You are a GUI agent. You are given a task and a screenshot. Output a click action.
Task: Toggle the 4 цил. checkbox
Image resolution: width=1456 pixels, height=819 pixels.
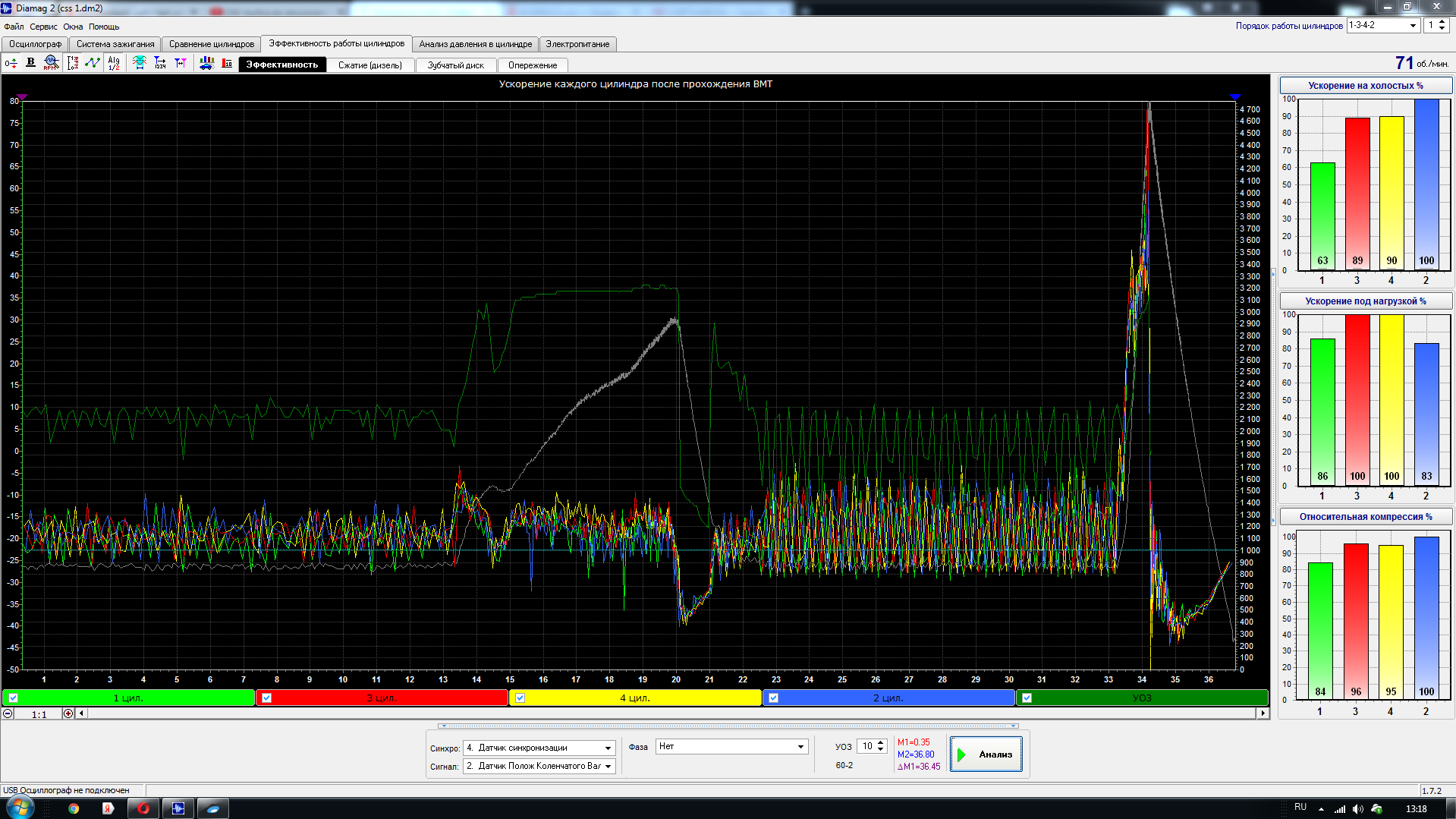(x=520, y=698)
